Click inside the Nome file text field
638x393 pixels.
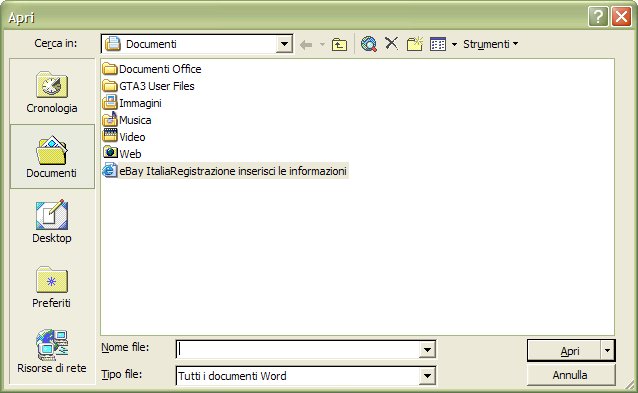pyautogui.click(x=298, y=349)
